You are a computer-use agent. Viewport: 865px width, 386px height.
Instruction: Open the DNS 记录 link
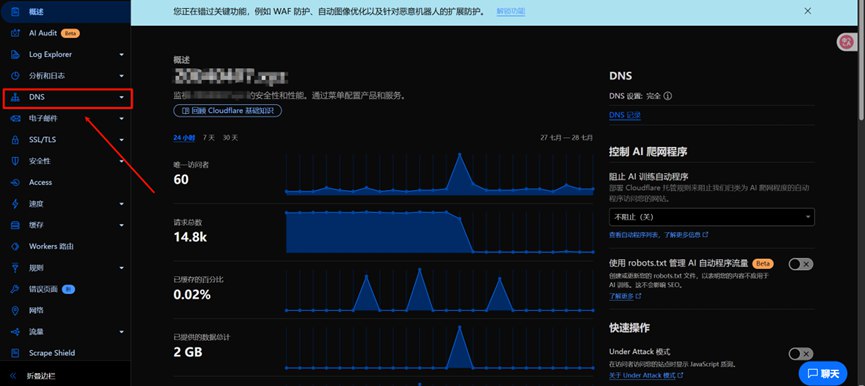624,115
